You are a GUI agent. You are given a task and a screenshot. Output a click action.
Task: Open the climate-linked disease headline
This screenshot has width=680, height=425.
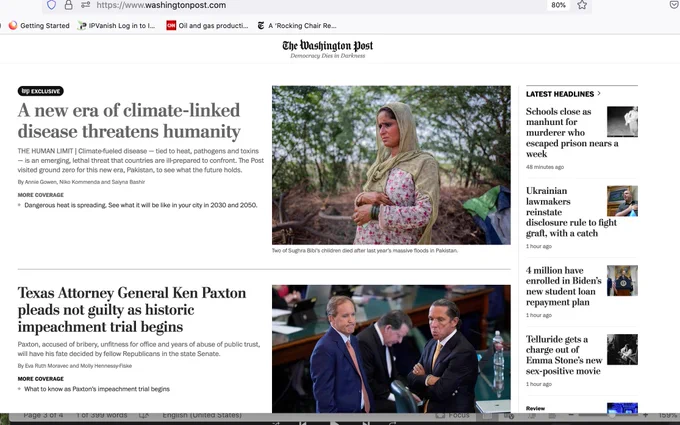pos(129,121)
